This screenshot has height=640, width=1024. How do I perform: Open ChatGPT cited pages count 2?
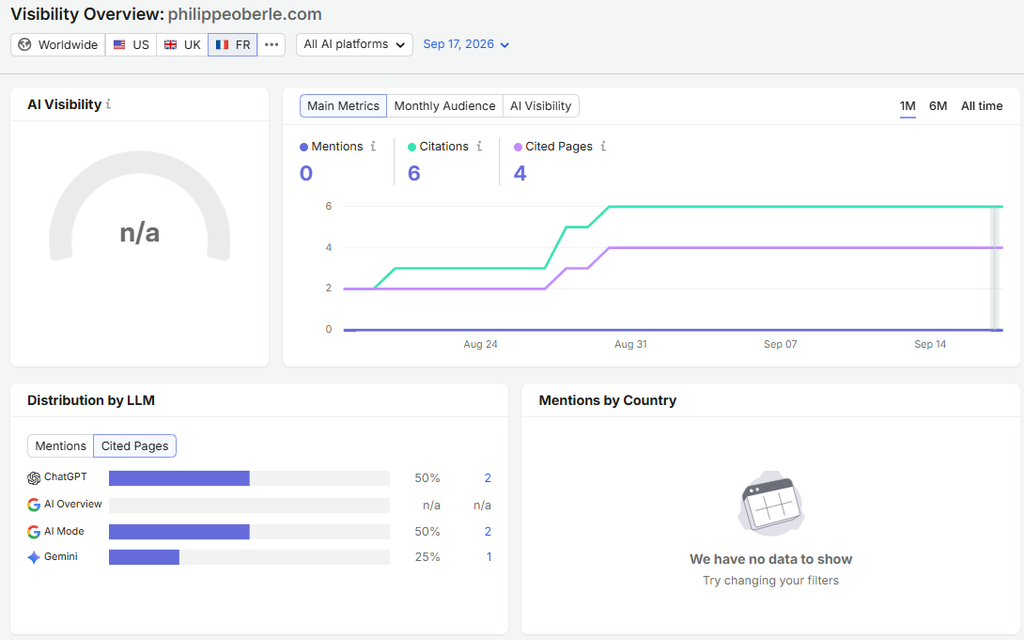488,478
